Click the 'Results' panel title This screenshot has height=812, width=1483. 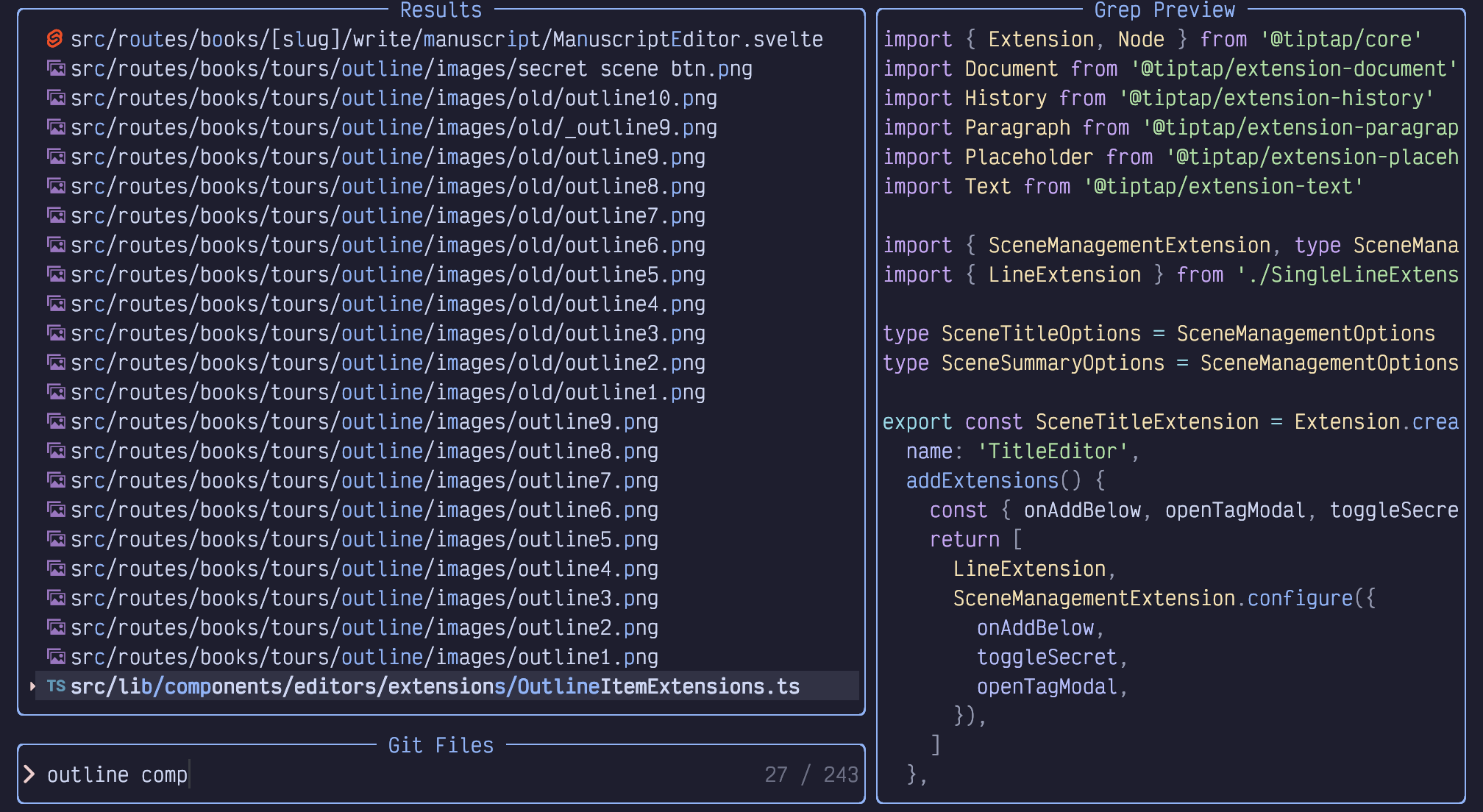click(x=441, y=10)
